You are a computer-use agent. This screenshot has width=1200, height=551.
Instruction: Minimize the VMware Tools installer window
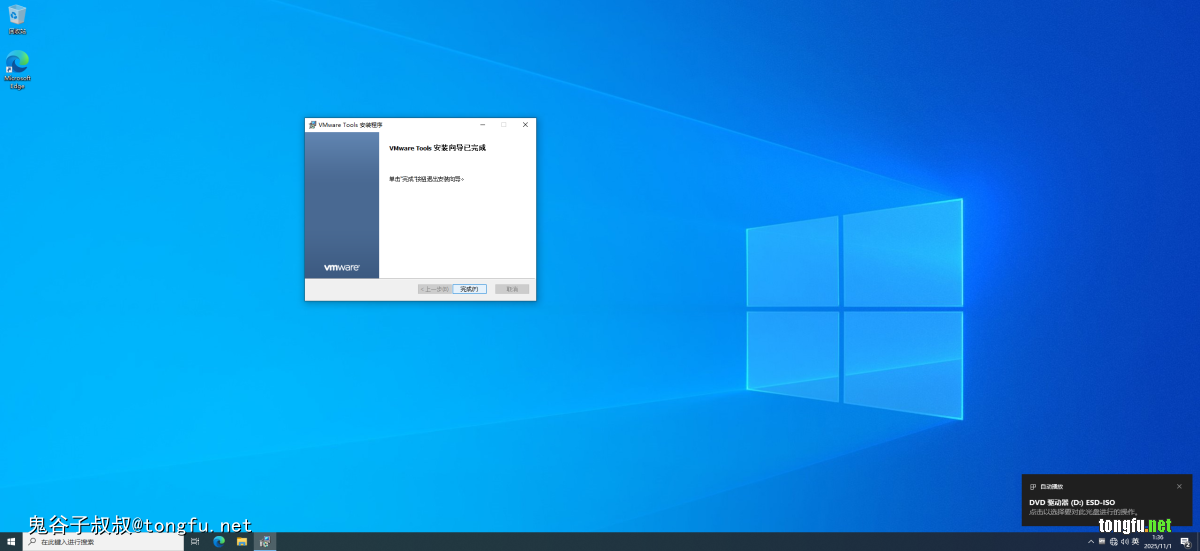tap(482, 125)
